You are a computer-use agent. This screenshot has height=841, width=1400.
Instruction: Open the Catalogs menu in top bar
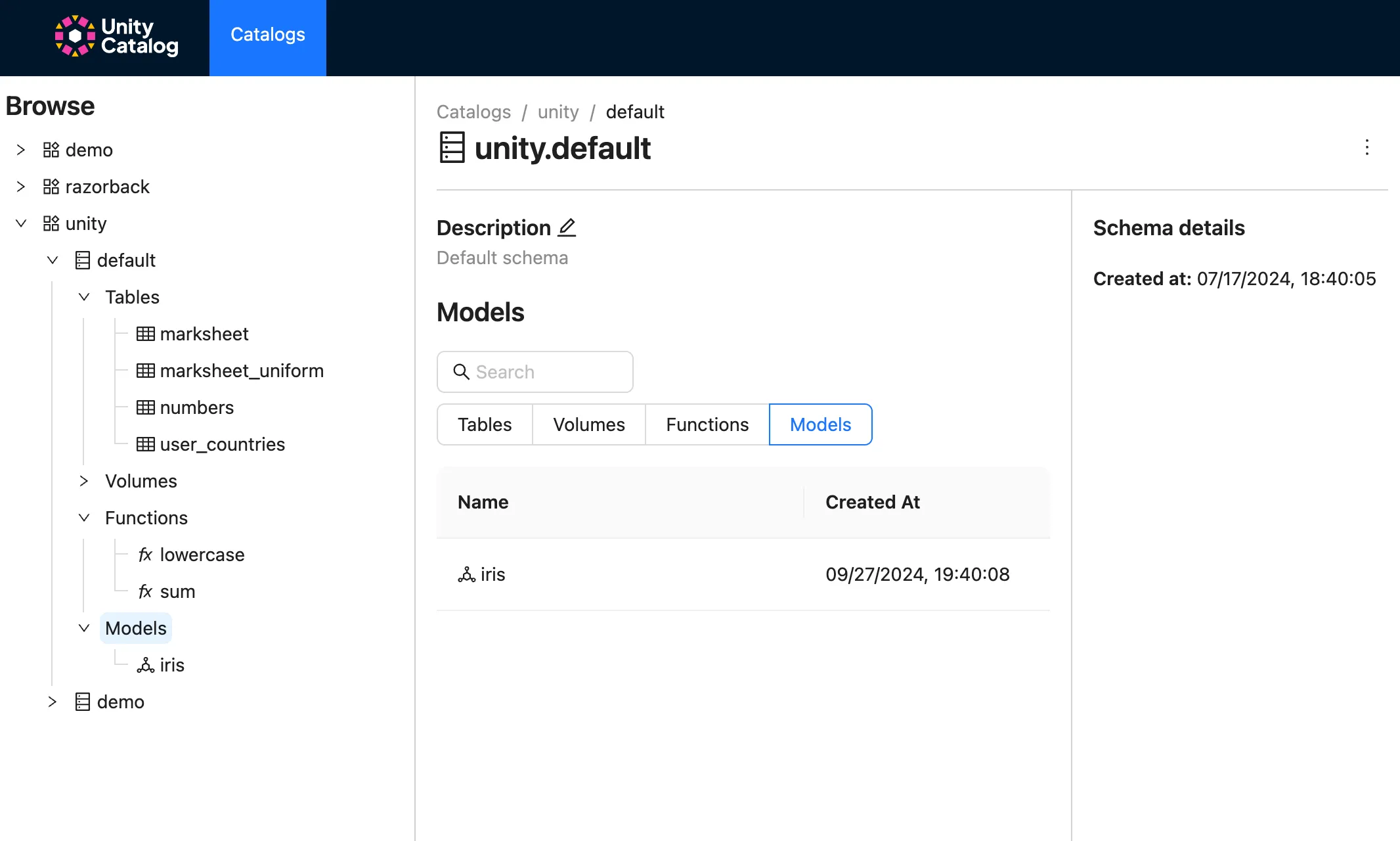267,35
